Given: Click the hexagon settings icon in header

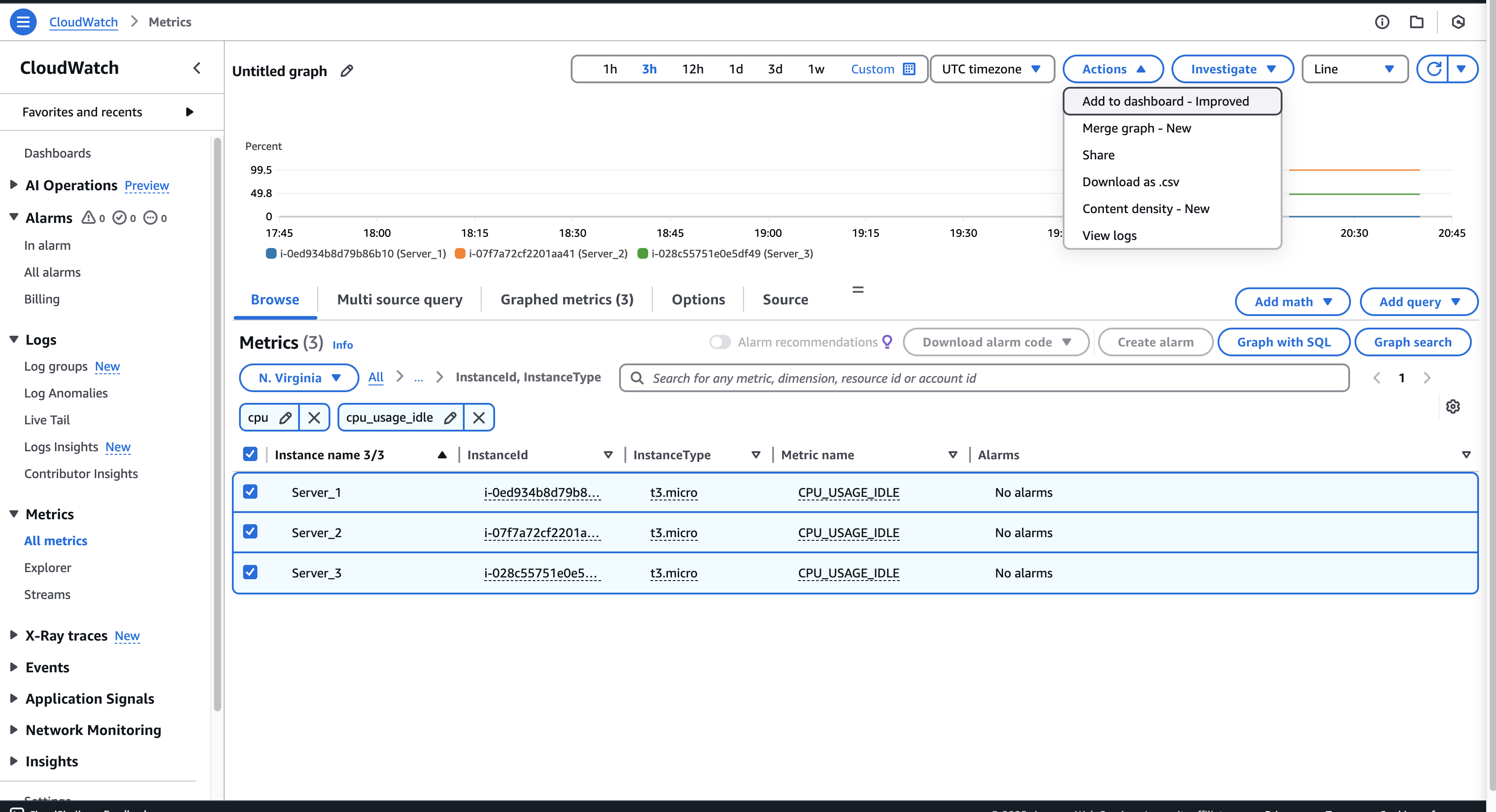Looking at the screenshot, I should point(1458,22).
